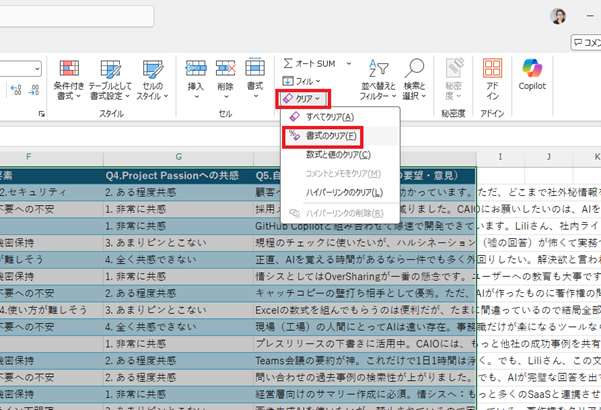The image size is (601, 410).
Task: Open セルのスタイル cell styles gallery
Action: [x=151, y=75]
